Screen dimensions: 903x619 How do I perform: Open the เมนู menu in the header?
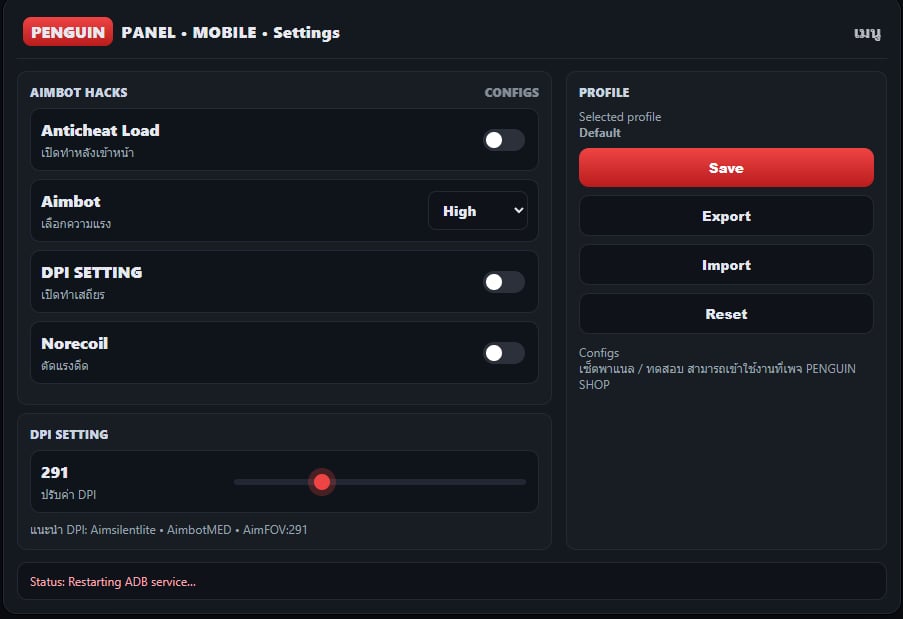tap(866, 33)
